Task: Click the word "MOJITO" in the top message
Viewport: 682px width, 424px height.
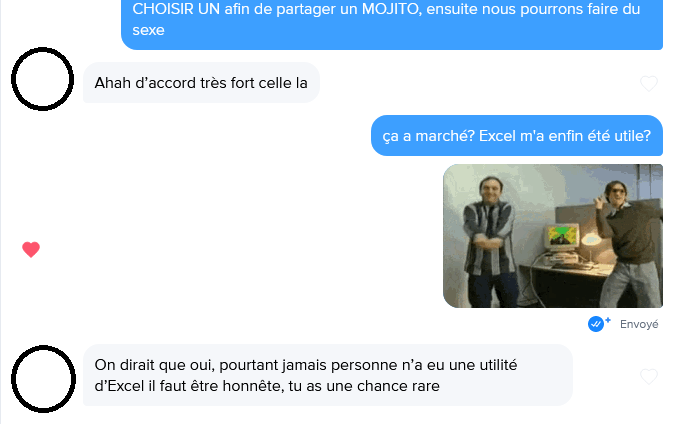Action: click(390, 9)
